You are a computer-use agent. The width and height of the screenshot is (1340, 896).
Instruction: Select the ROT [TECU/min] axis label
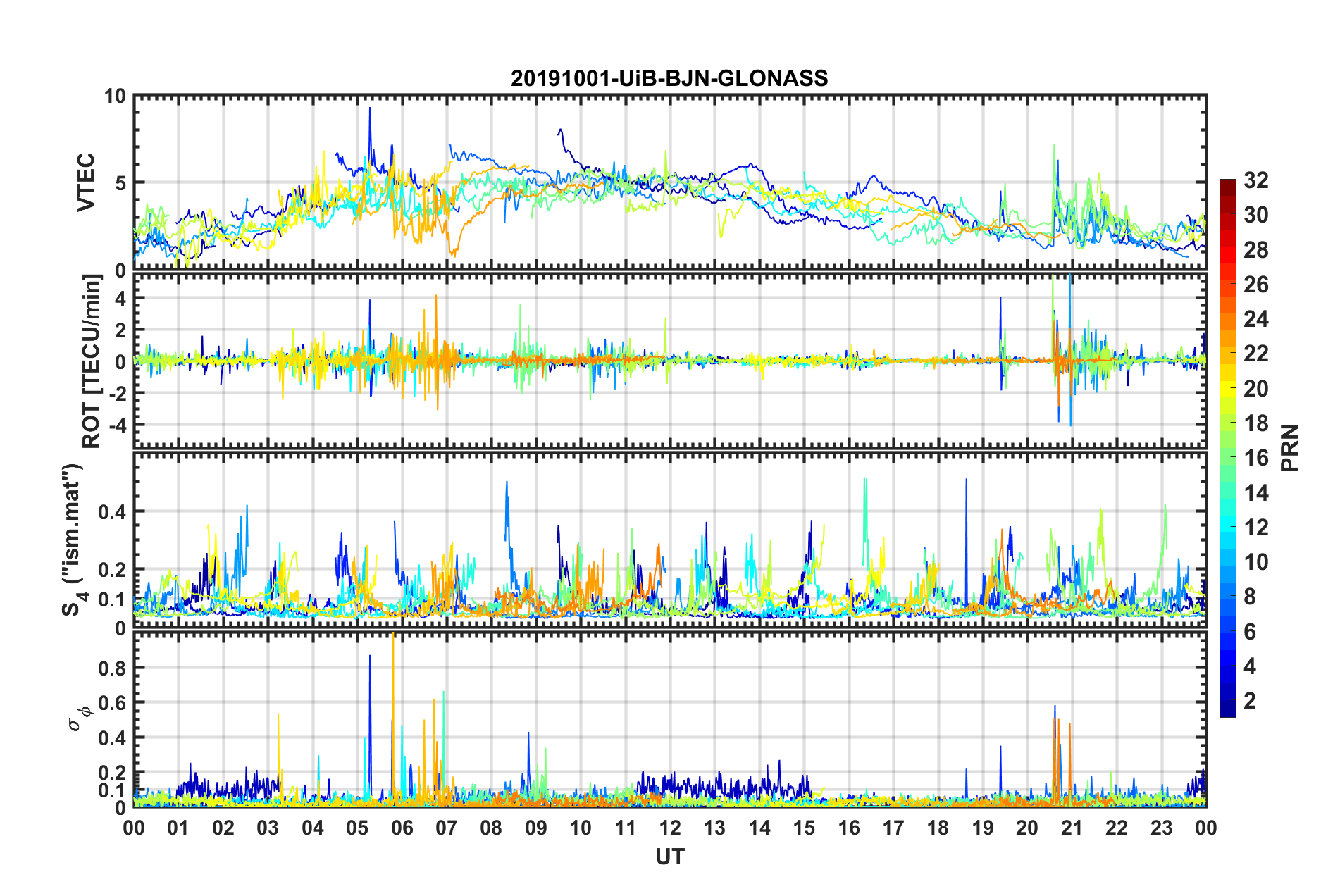tap(91, 361)
